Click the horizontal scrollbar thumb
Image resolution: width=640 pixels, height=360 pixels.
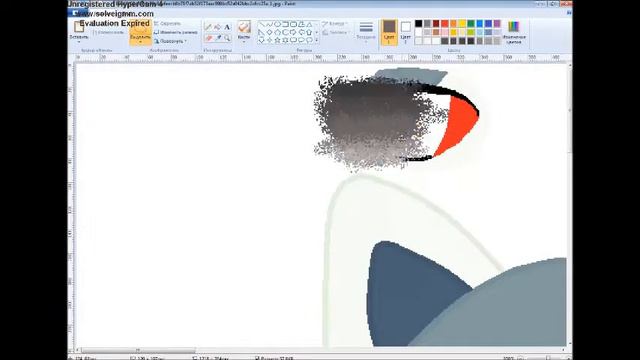click(x=138, y=350)
